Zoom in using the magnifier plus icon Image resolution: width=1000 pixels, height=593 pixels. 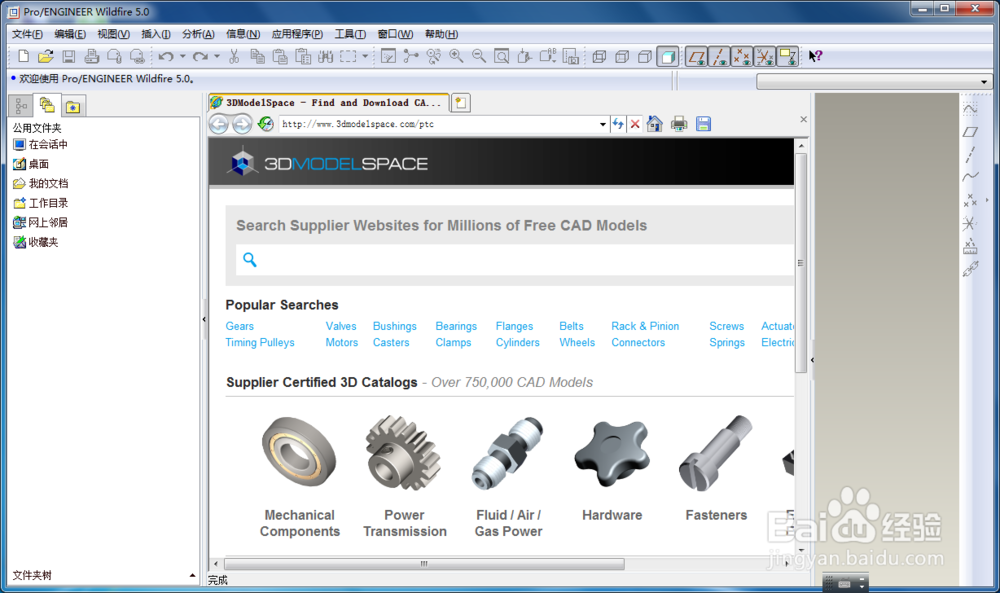coord(456,57)
